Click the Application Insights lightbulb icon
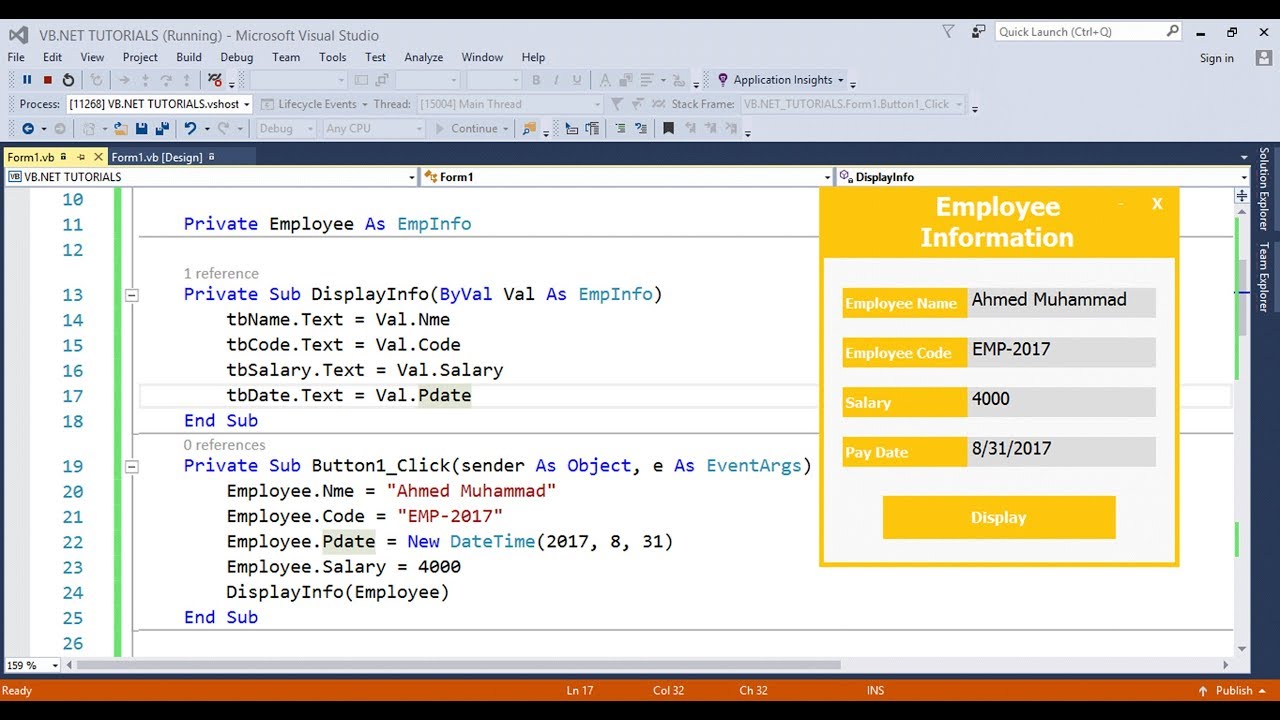Viewport: 1280px width, 720px height. (x=723, y=80)
